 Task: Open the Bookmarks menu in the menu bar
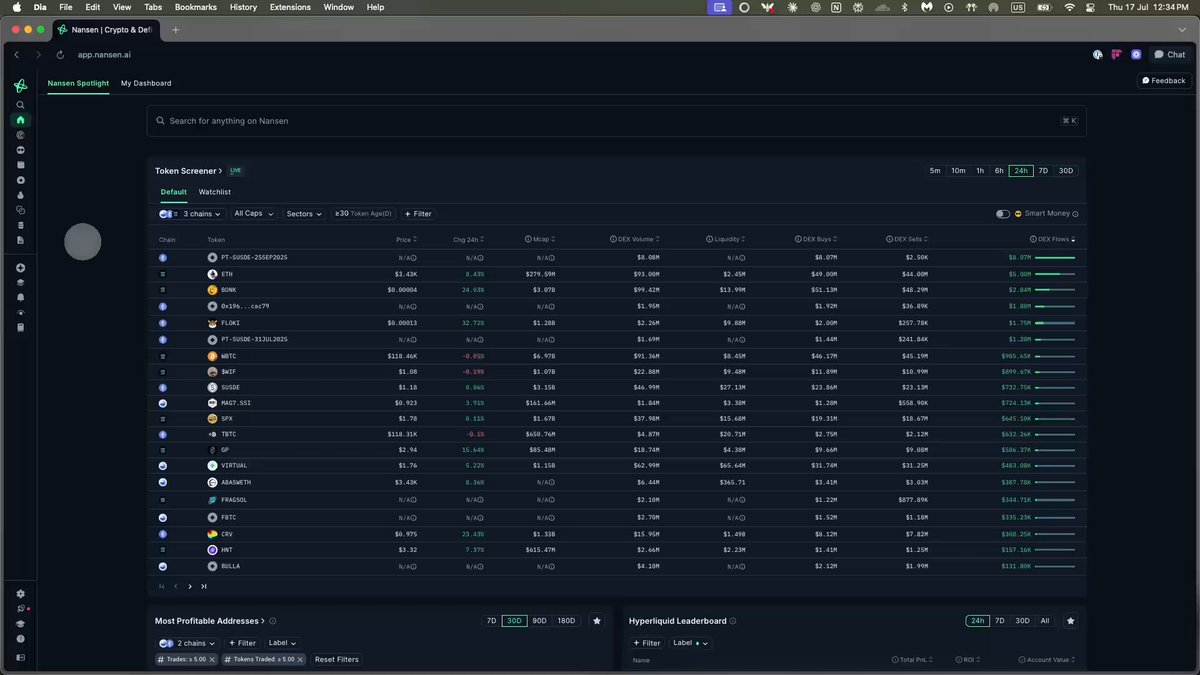pos(195,7)
